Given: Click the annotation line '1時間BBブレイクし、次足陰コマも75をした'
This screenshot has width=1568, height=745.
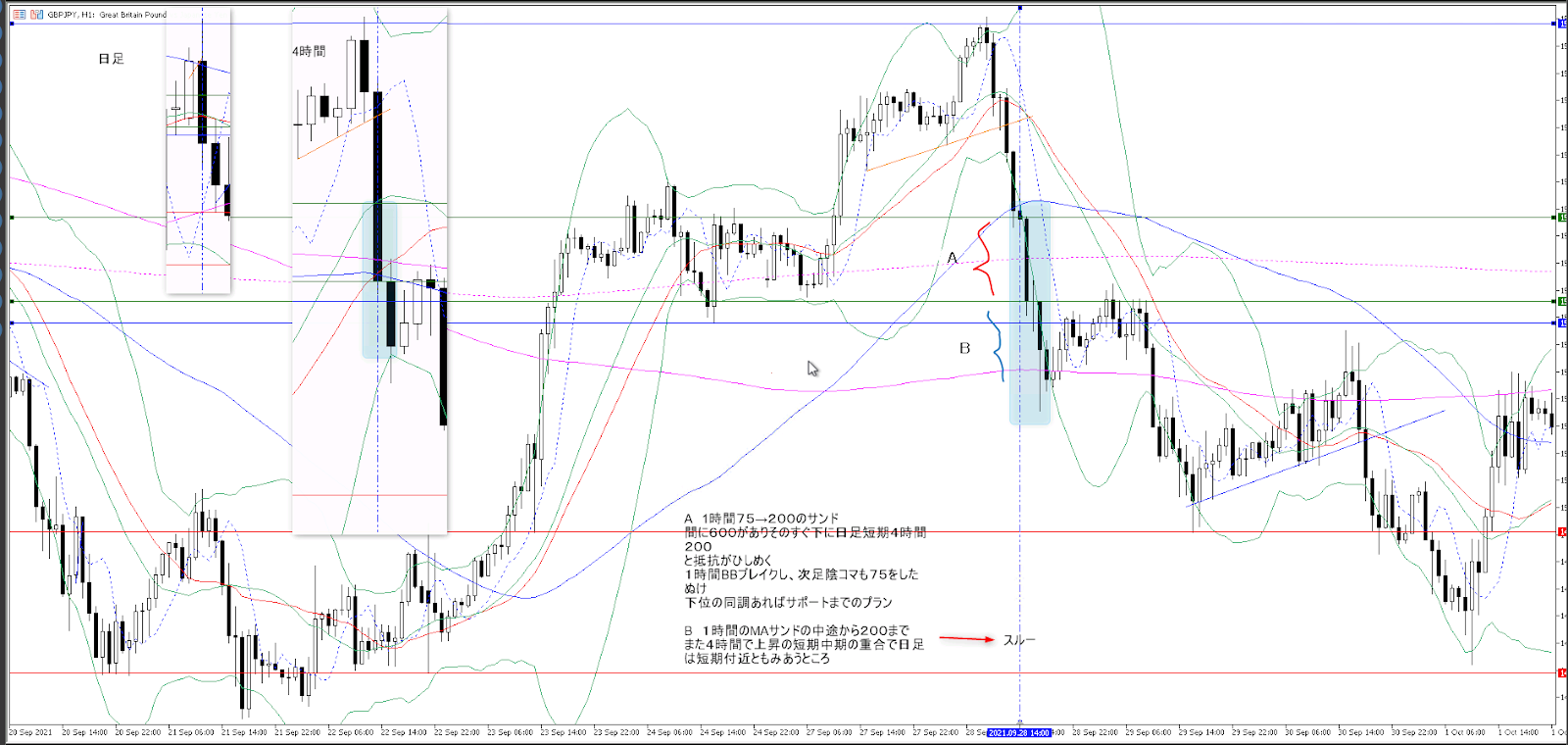Looking at the screenshot, I should 801,574.
